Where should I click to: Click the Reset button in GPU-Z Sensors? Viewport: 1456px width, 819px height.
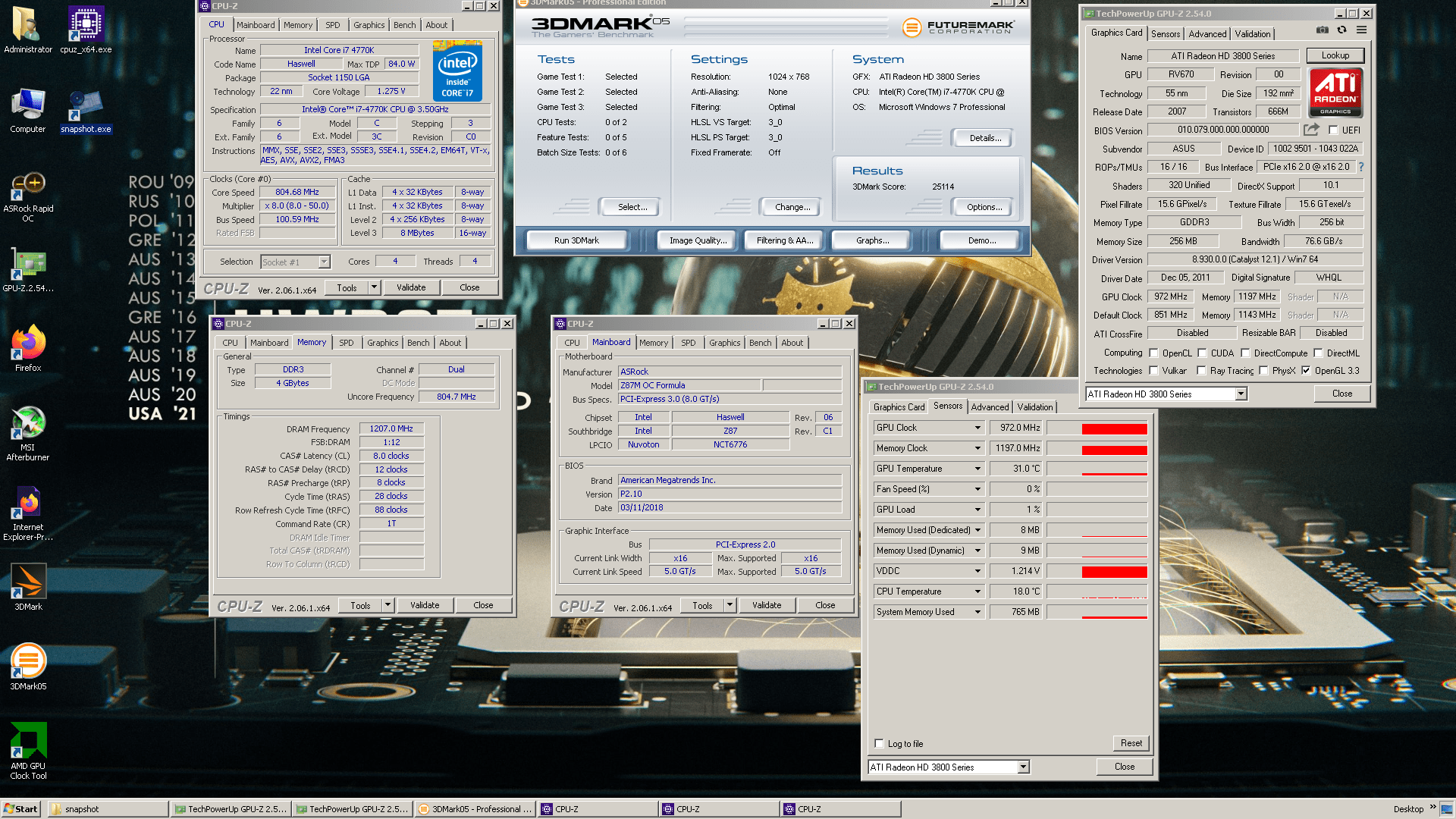[x=1131, y=743]
